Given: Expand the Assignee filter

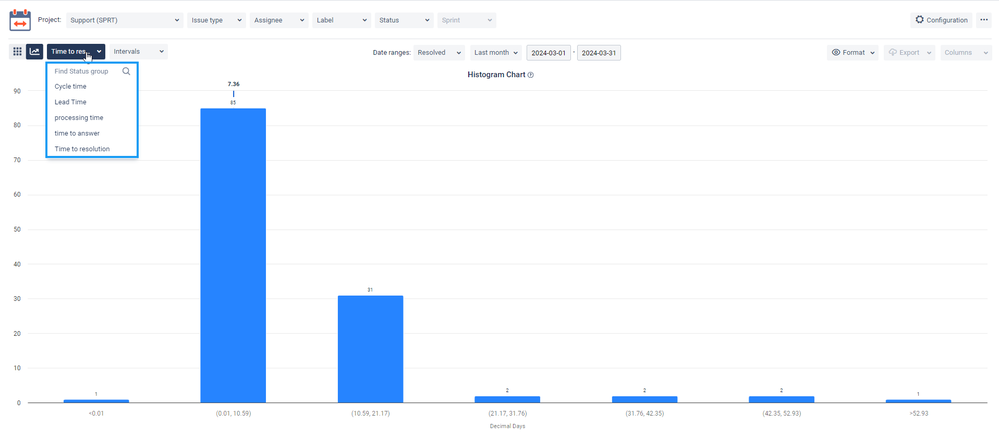Looking at the screenshot, I should pyautogui.click(x=279, y=20).
